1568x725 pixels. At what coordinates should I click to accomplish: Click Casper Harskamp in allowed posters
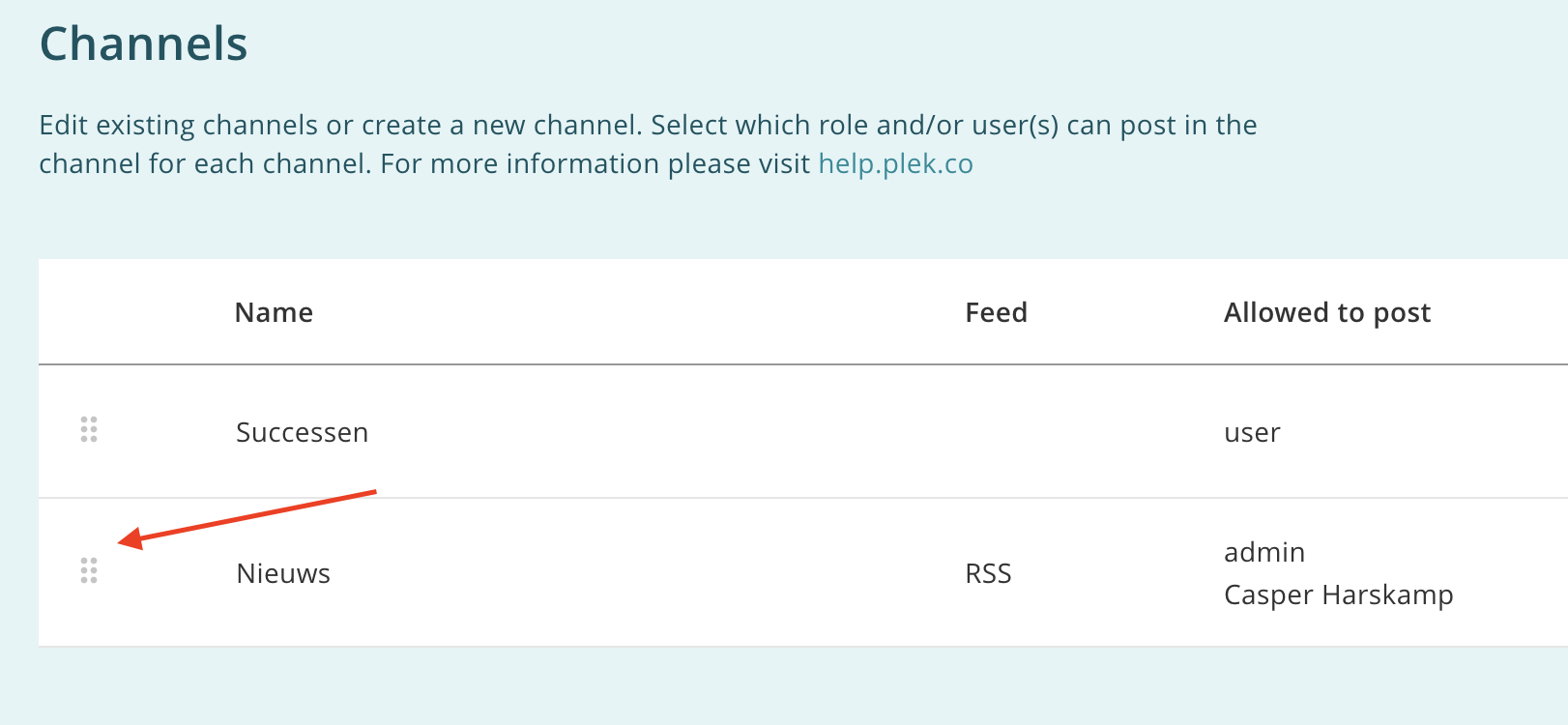click(1338, 594)
